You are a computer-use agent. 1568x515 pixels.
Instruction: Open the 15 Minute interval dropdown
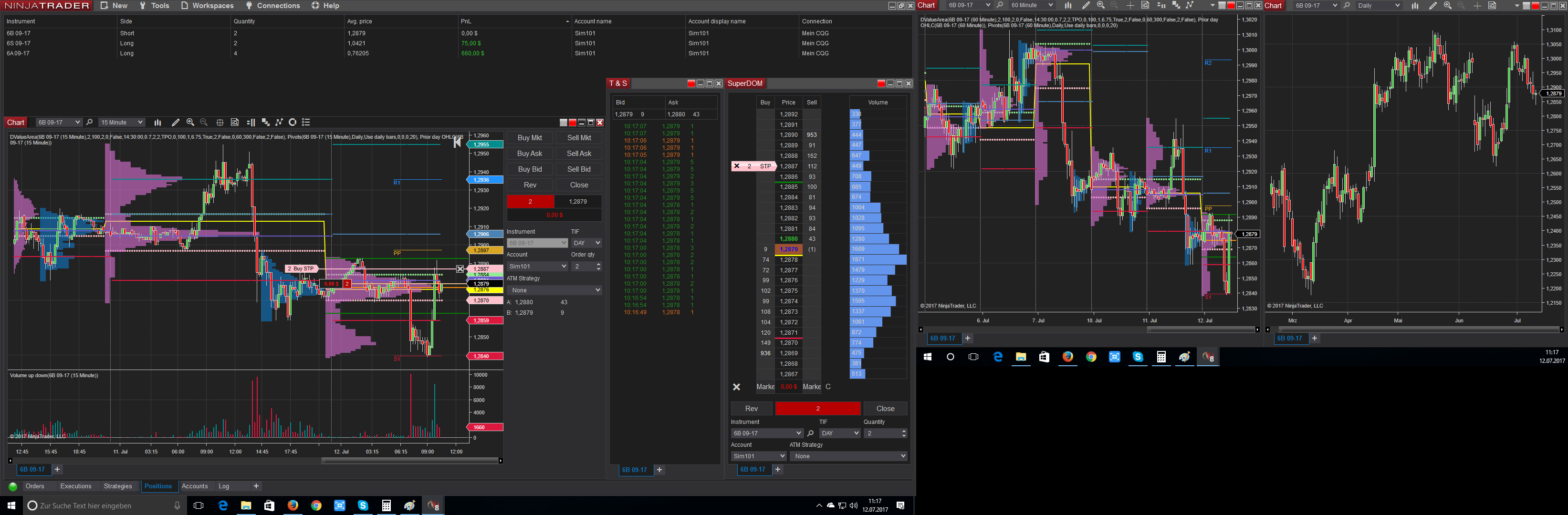pos(122,122)
